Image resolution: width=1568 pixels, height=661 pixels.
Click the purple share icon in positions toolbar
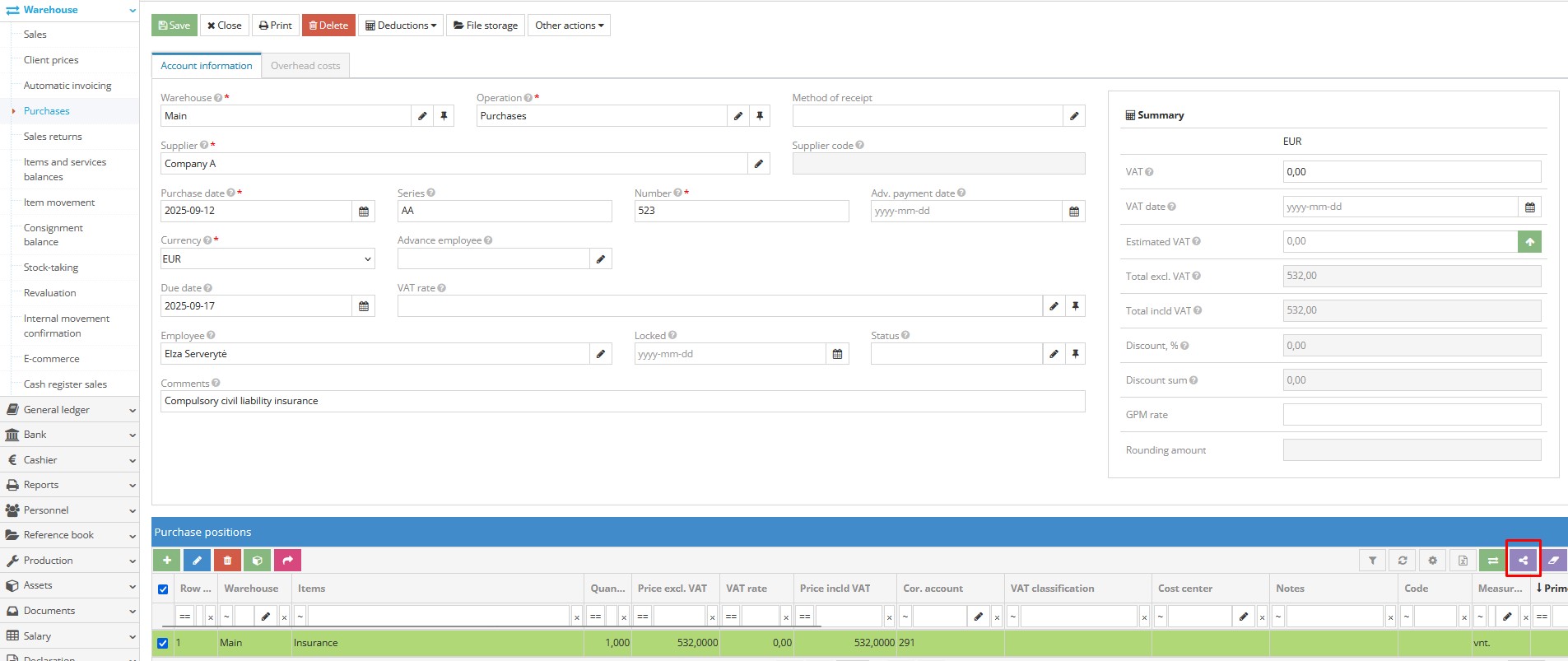point(1523,561)
